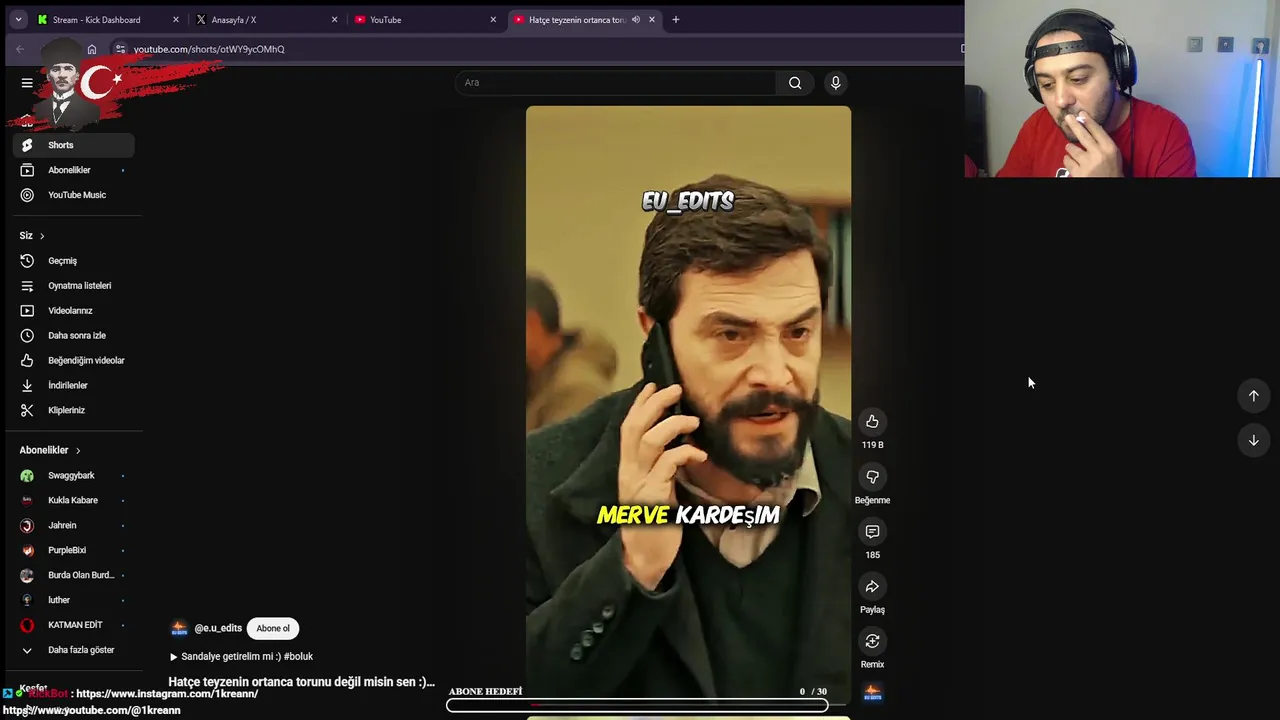
Task: Close the Anasayfa / X tab
Action: tap(334, 20)
